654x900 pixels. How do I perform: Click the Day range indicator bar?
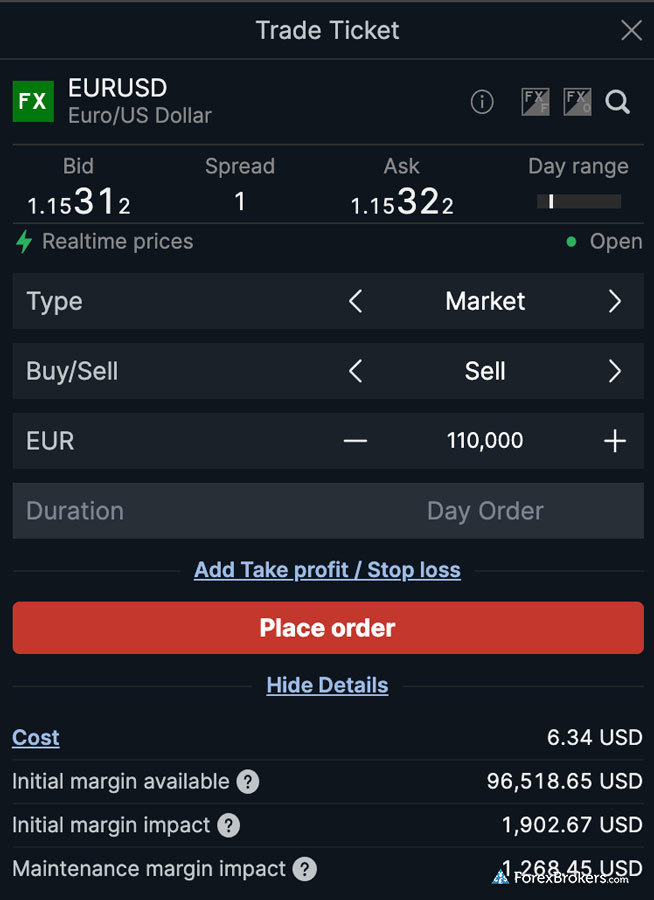(x=579, y=202)
